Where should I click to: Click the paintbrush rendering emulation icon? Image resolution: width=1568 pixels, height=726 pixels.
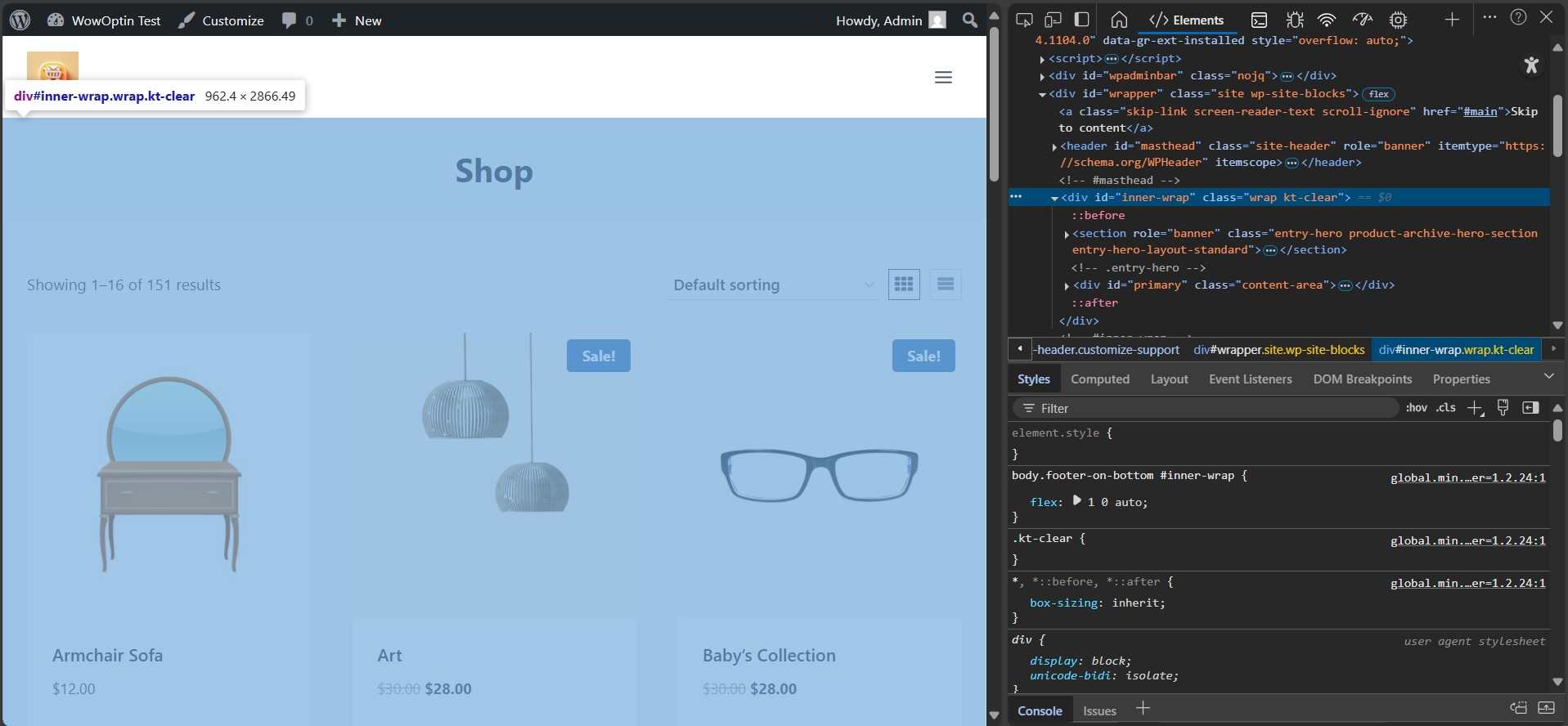1503,408
